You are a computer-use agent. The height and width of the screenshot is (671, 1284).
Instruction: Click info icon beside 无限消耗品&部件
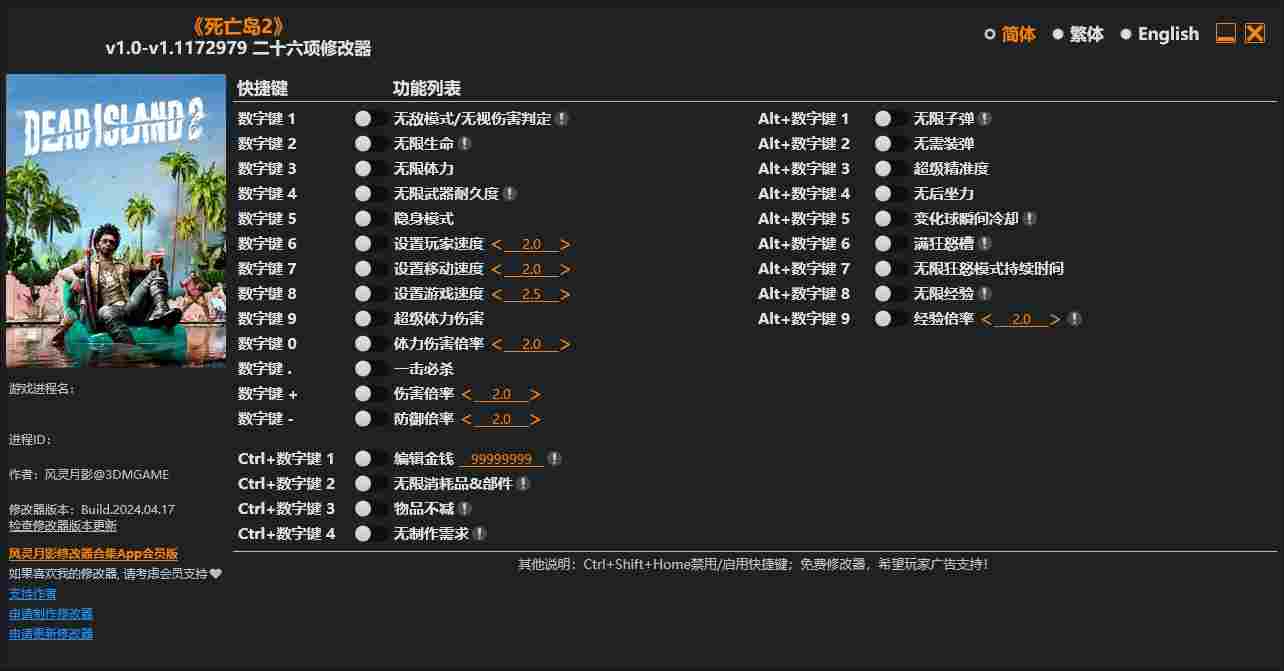point(523,483)
